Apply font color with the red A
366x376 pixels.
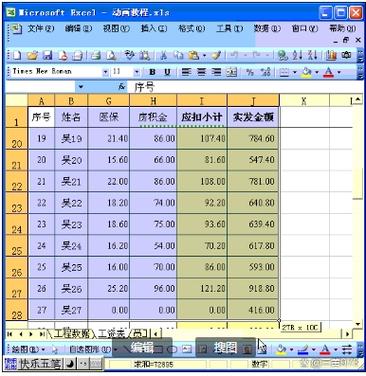328,72
